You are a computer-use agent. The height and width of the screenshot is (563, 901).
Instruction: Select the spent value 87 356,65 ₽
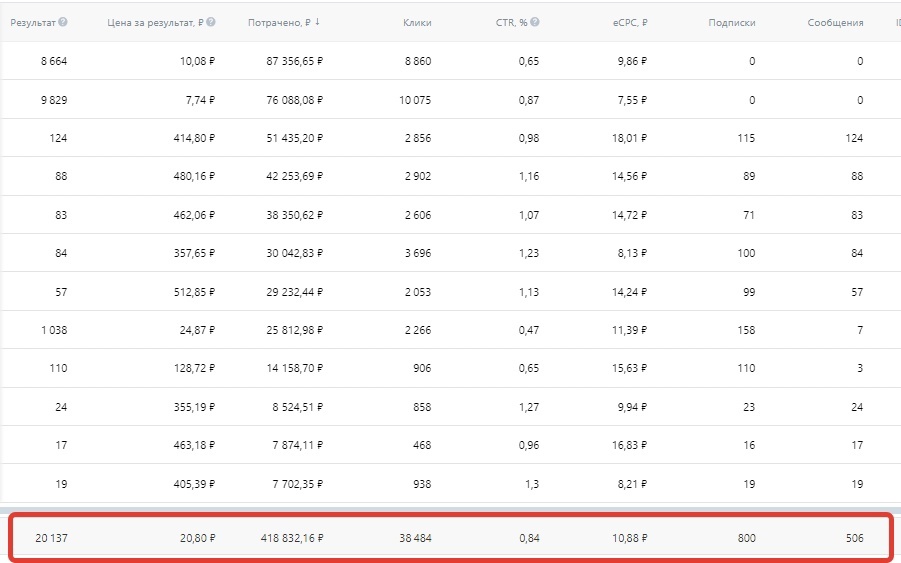[295, 61]
